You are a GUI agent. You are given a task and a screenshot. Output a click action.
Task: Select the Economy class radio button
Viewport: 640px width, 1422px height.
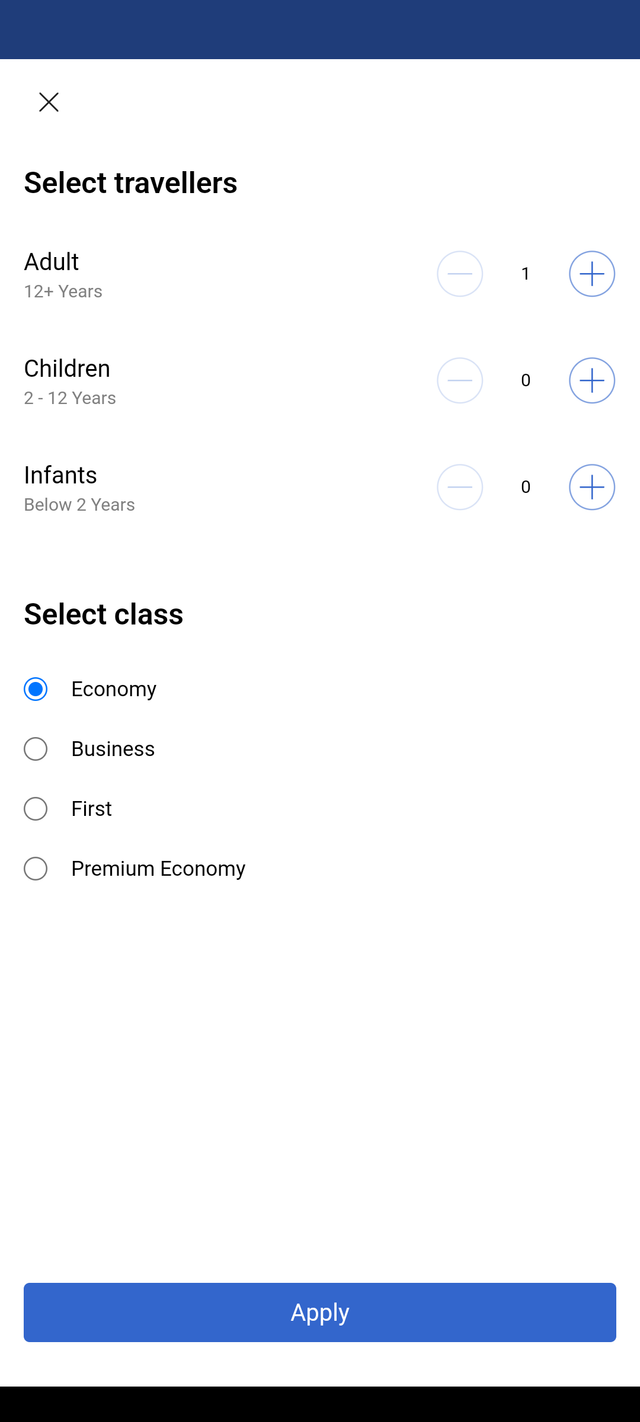pos(35,689)
